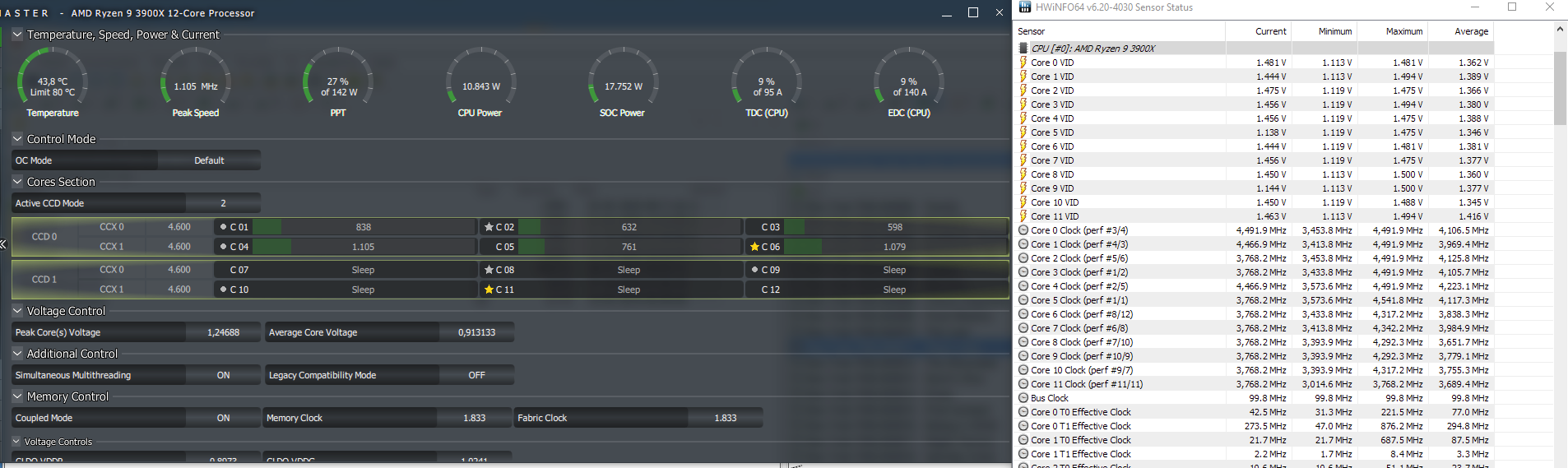Collapse the Memory Control section

click(17, 396)
